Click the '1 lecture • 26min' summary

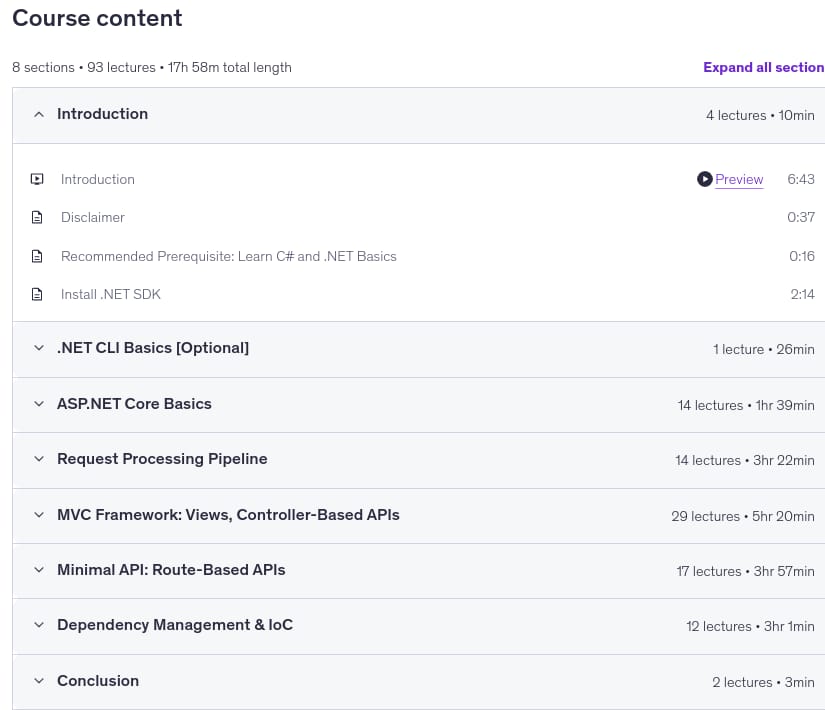pos(763,349)
